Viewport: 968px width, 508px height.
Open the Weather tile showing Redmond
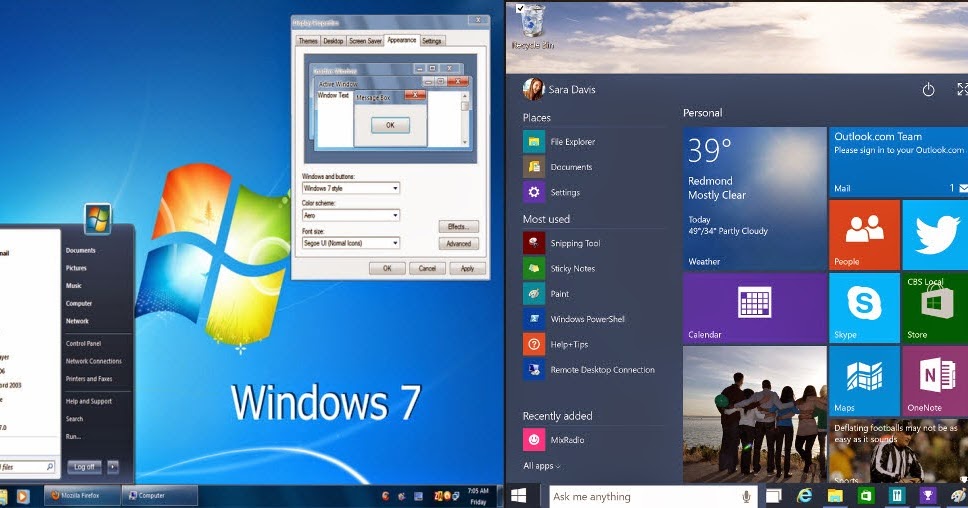[754, 199]
